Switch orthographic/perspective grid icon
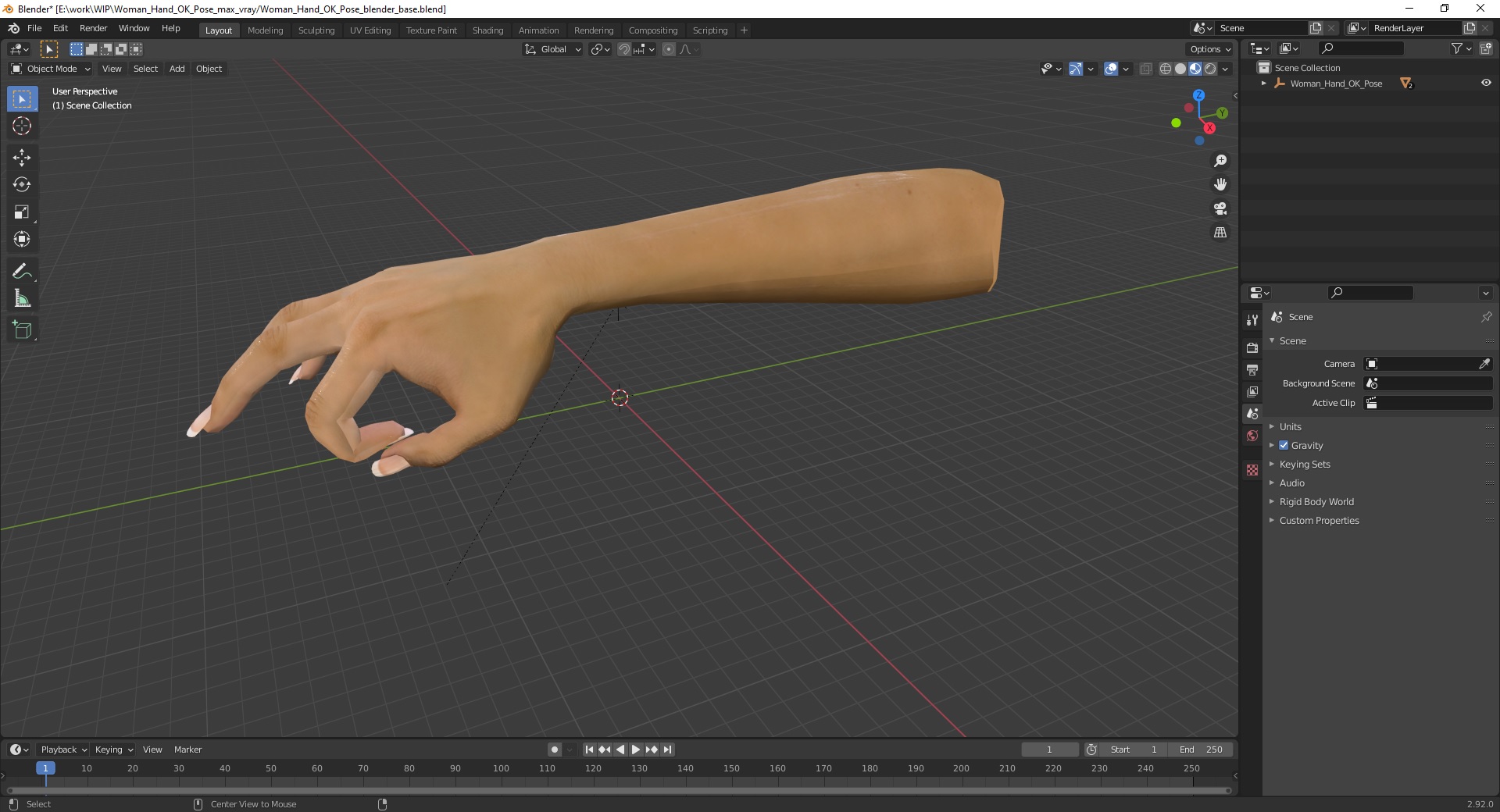 click(1220, 233)
